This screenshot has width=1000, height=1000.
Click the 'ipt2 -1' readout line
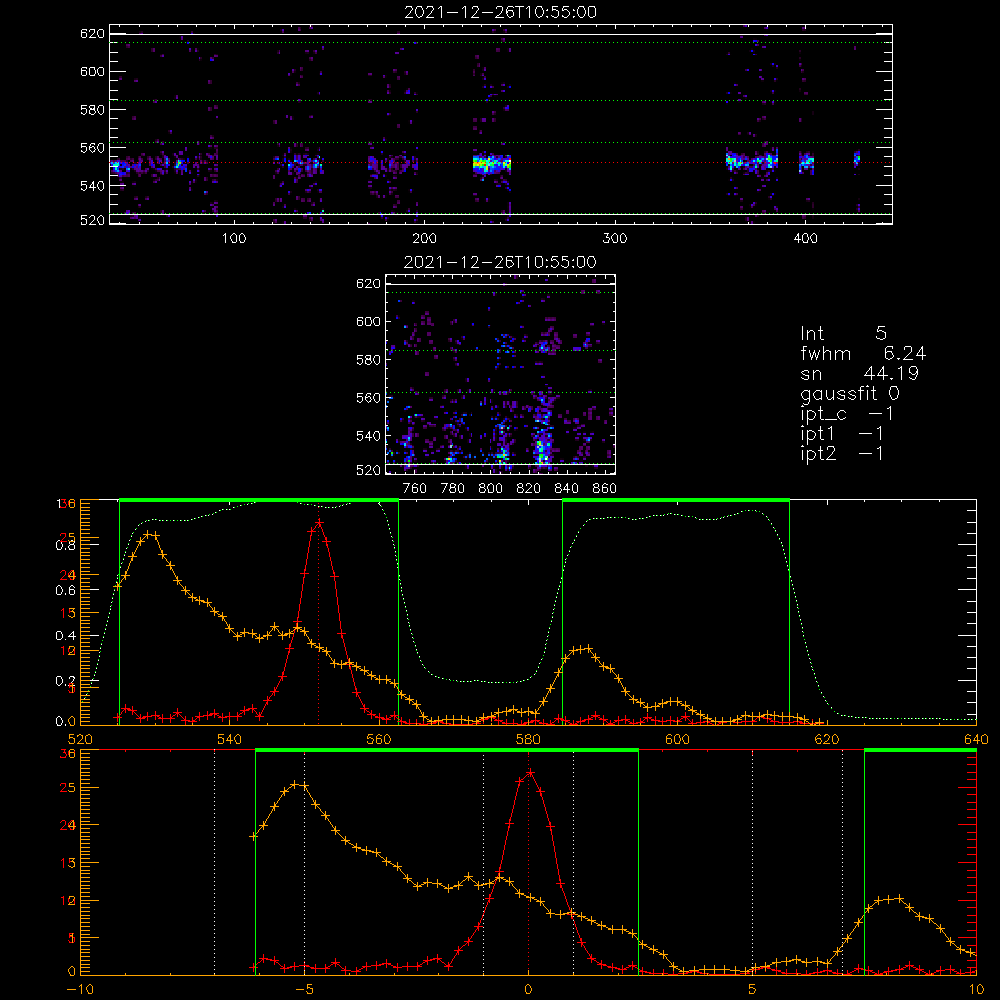842,453
